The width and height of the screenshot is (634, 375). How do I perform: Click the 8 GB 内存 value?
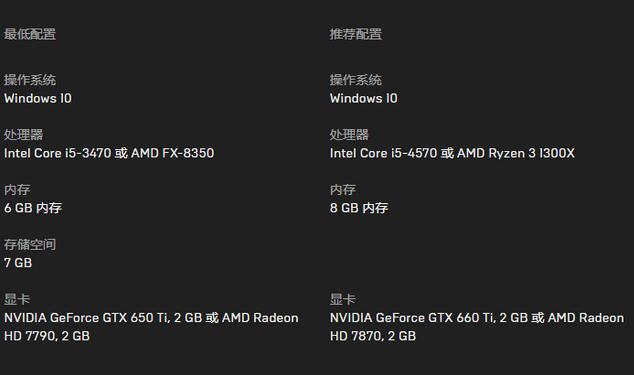(359, 208)
